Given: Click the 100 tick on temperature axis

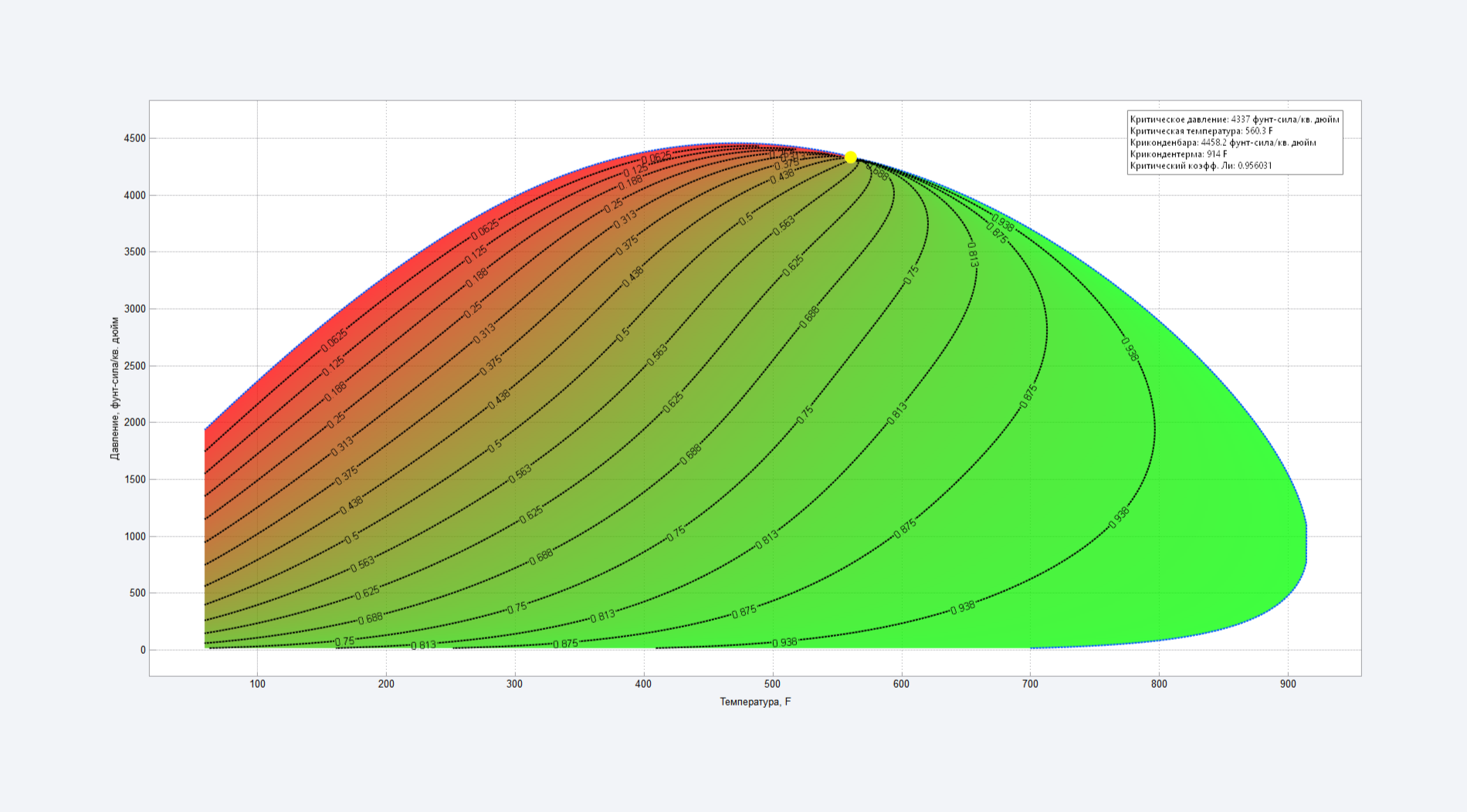Looking at the screenshot, I should pyautogui.click(x=257, y=684).
